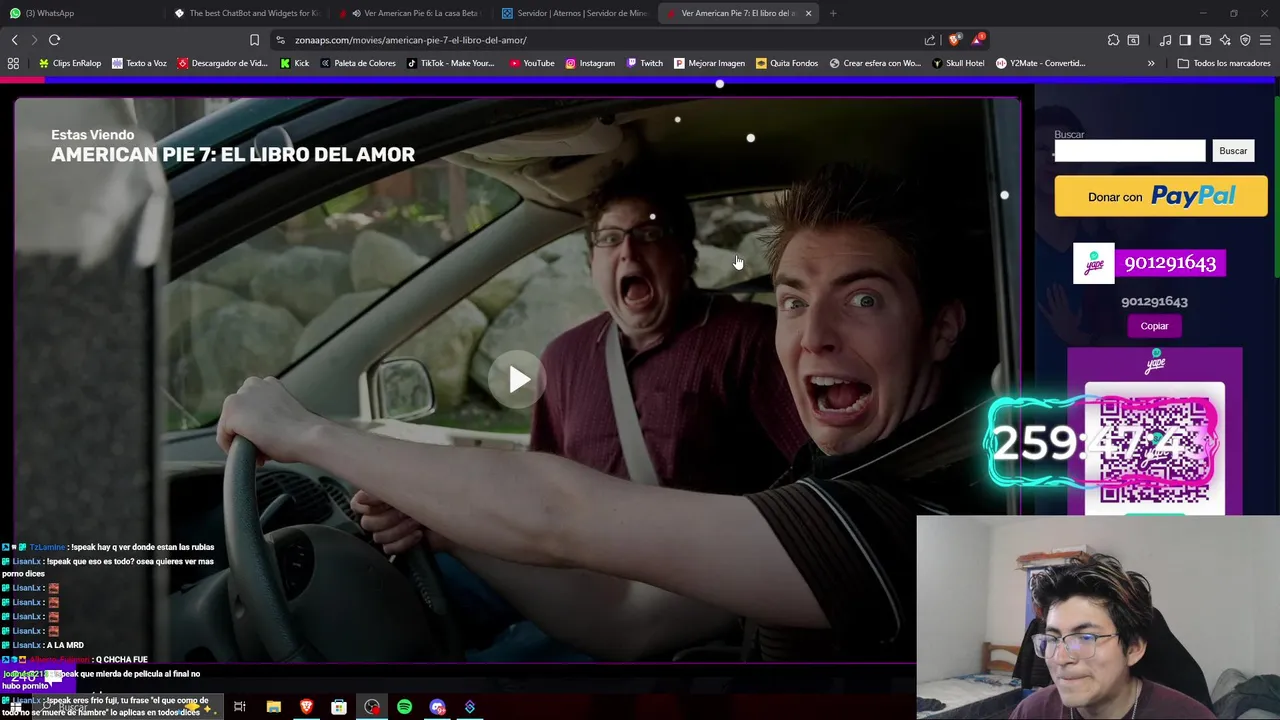Click the Yape logo next to 901191643
This screenshot has height=720, width=1280.
(x=1094, y=264)
